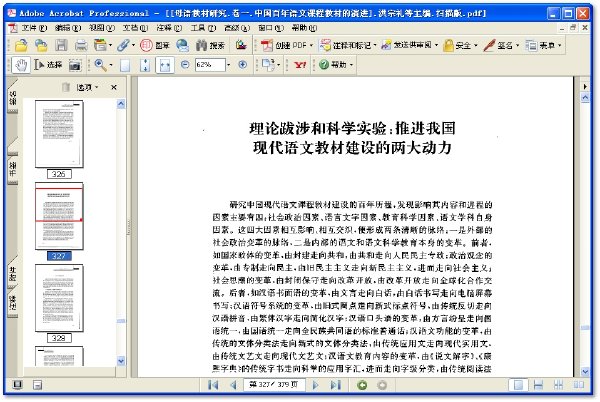This screenshot has width=600, height=402.
Task: Click the thumbnail panel scroll down arrow
Action: tap(121, 361)
